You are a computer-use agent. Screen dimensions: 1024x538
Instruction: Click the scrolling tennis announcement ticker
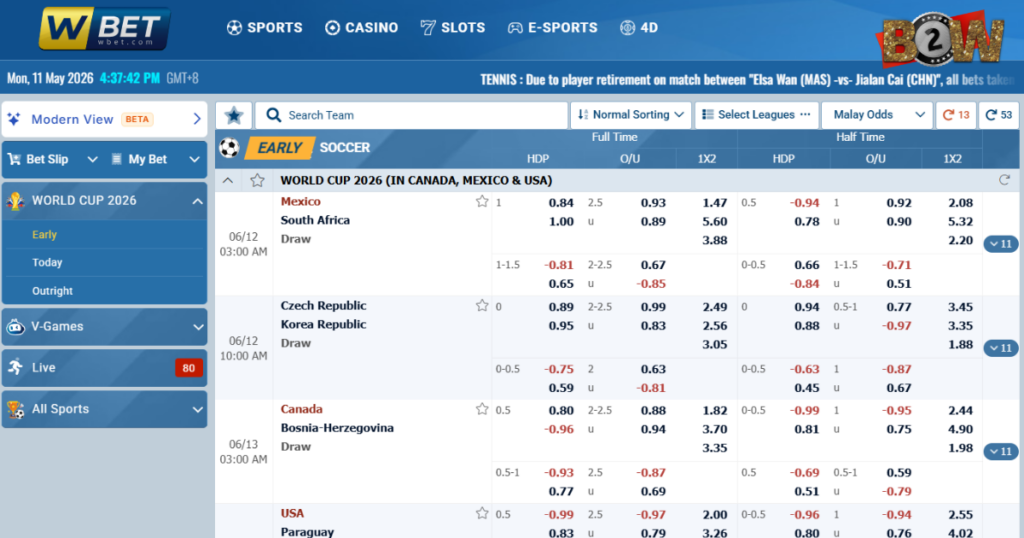pyautogui.click(x=747, y=80)
